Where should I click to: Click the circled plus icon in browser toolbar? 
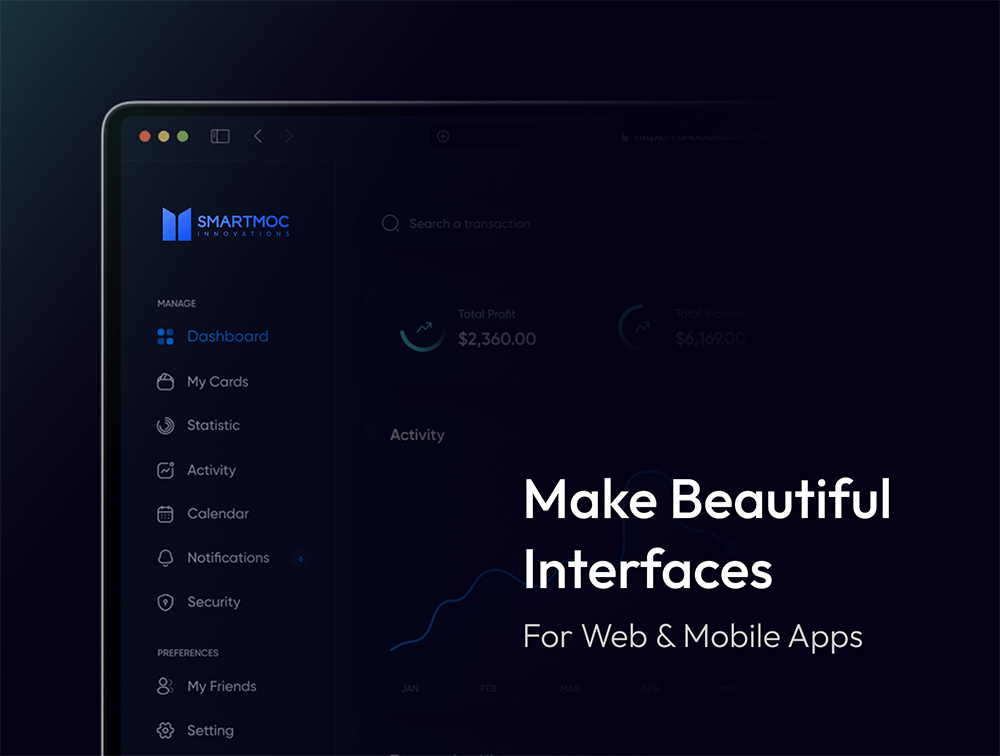click(443, 136)
